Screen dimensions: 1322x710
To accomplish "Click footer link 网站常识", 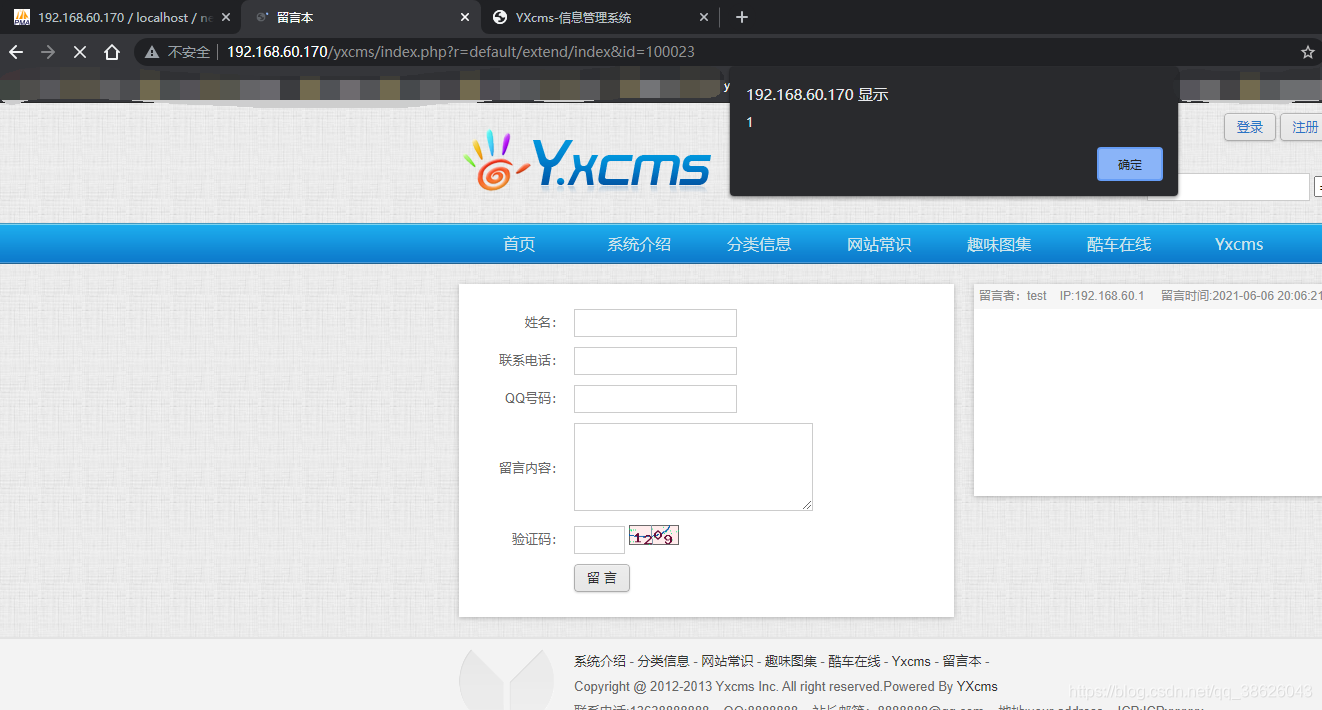I will 727,661.
